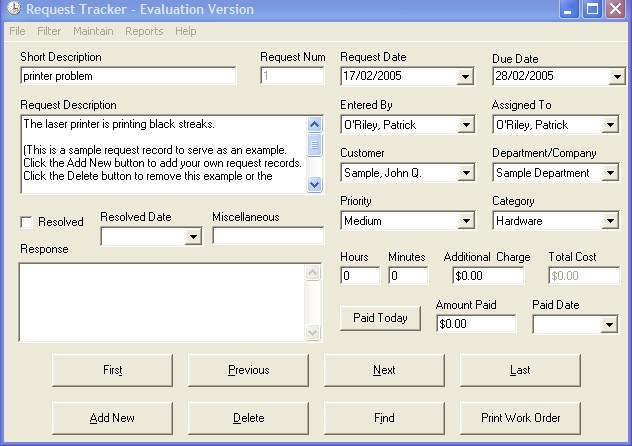The height and width of the screenshot is (446, 632).
Task: Go to the First record
Action: pyautogui.click(x=112, y=370)
